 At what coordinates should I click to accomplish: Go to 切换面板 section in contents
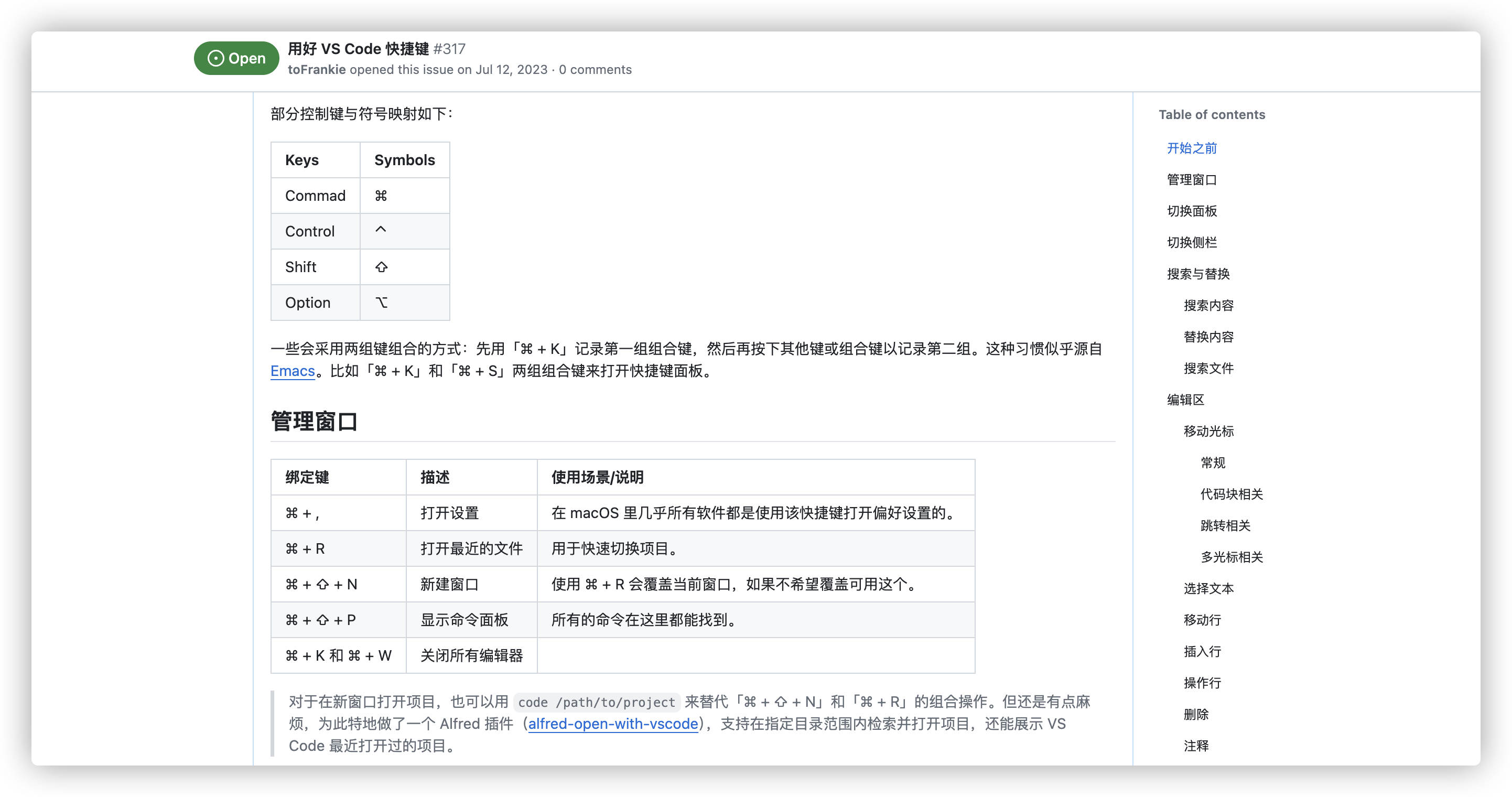[1192, 211]
